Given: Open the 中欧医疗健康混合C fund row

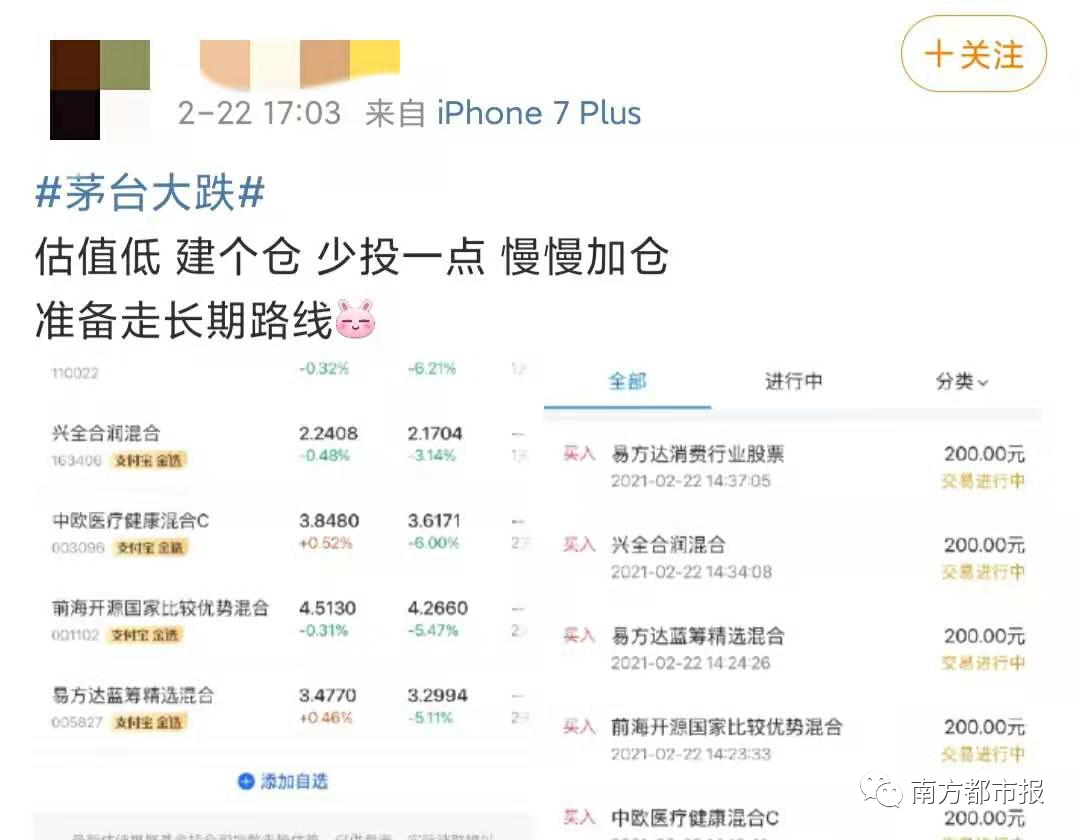Looking at the screenshot, I should (x=130, y=520).
